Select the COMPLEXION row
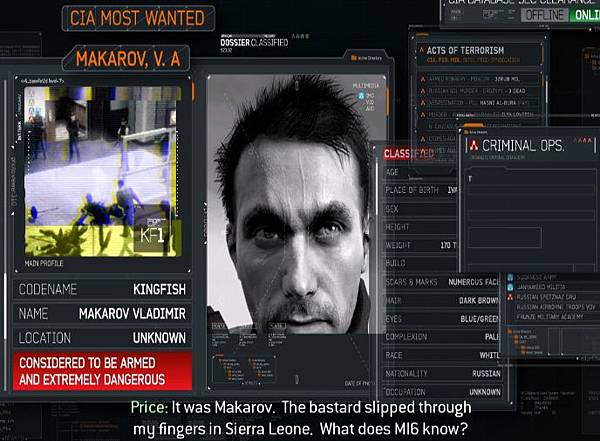Viewport: 600px width, 441px height. [x=442, y=337]
